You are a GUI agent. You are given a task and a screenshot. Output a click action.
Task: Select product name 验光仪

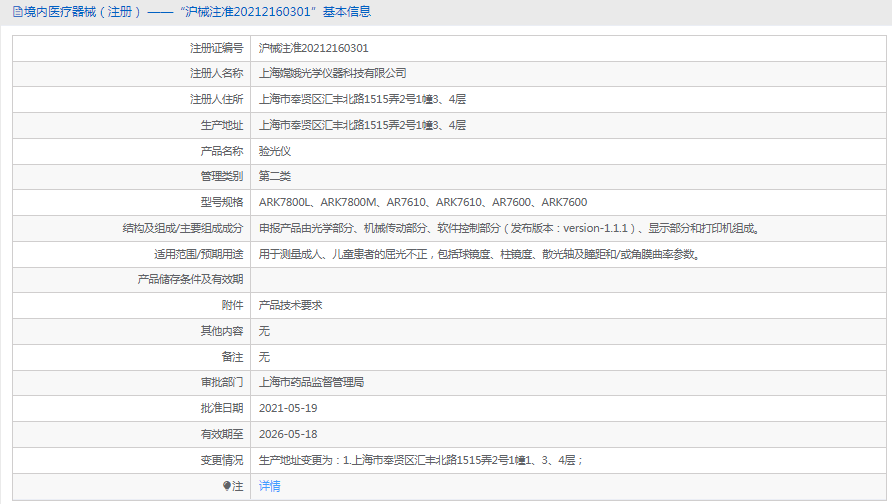(x=275, y=151)
